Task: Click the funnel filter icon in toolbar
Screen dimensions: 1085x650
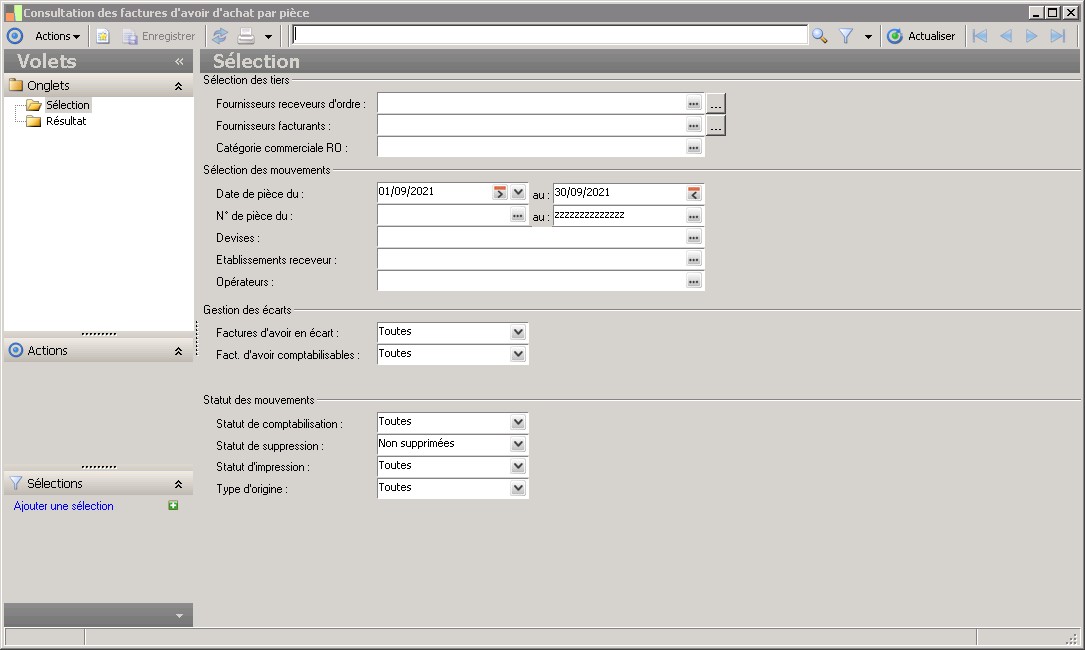Action: click(x=846, y=36)
